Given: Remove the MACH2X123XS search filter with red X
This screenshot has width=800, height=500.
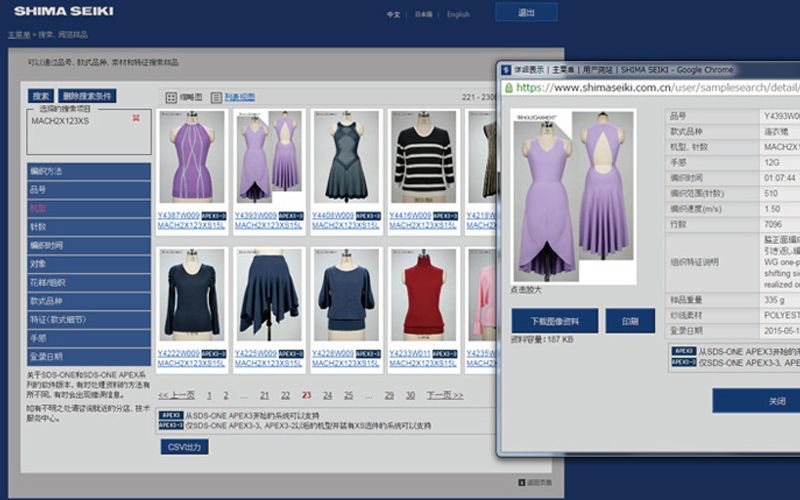Looking at the screenshot, I should (136, 118).
